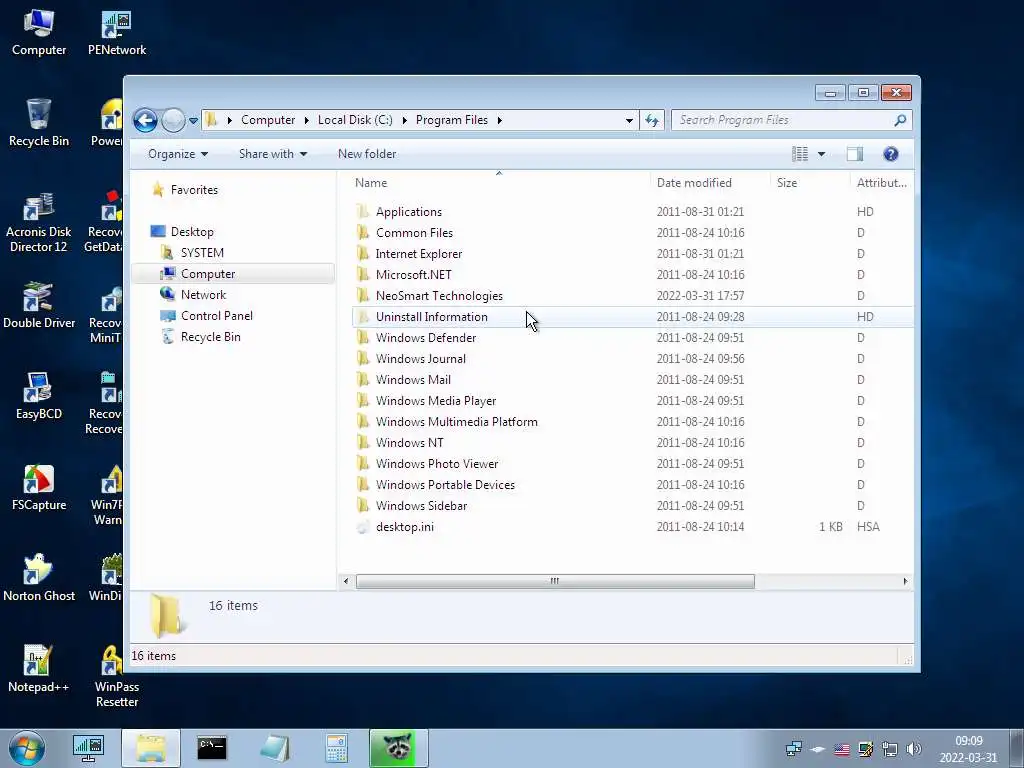Open the raccoon taskbar application
Screen dimensions: 1024x768
coord(398,748)
